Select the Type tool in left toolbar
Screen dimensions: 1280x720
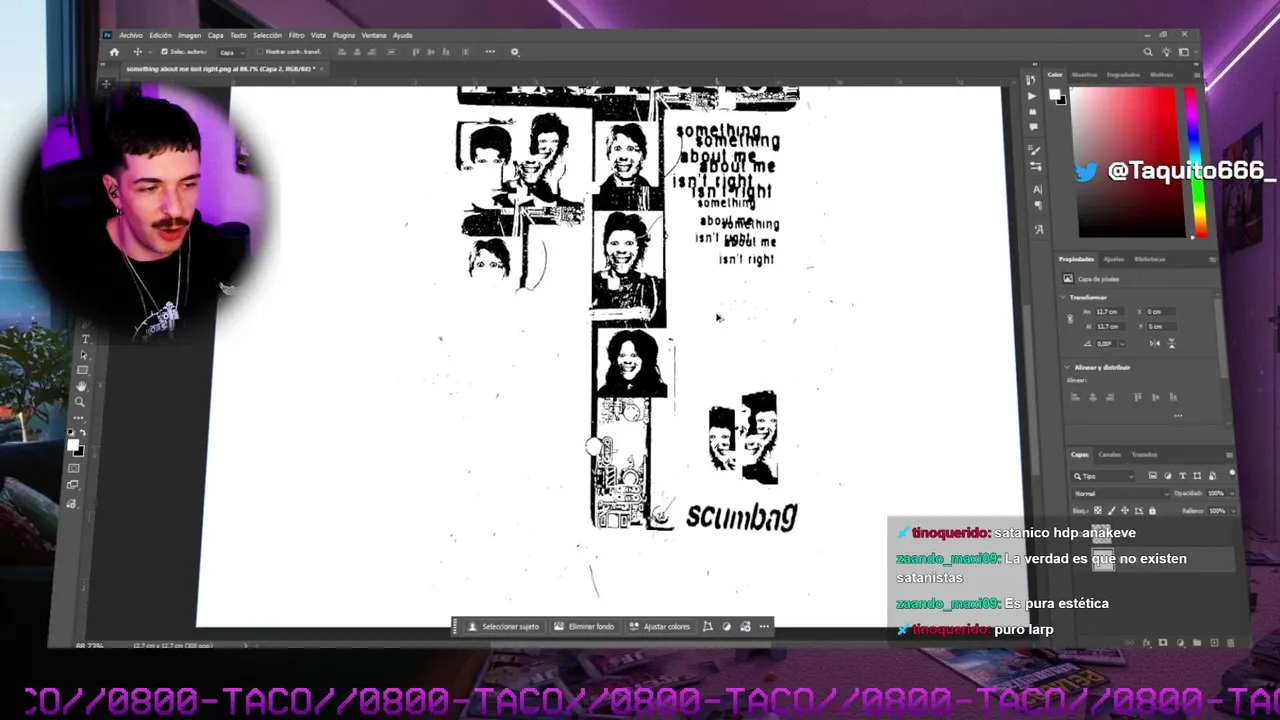84,339
